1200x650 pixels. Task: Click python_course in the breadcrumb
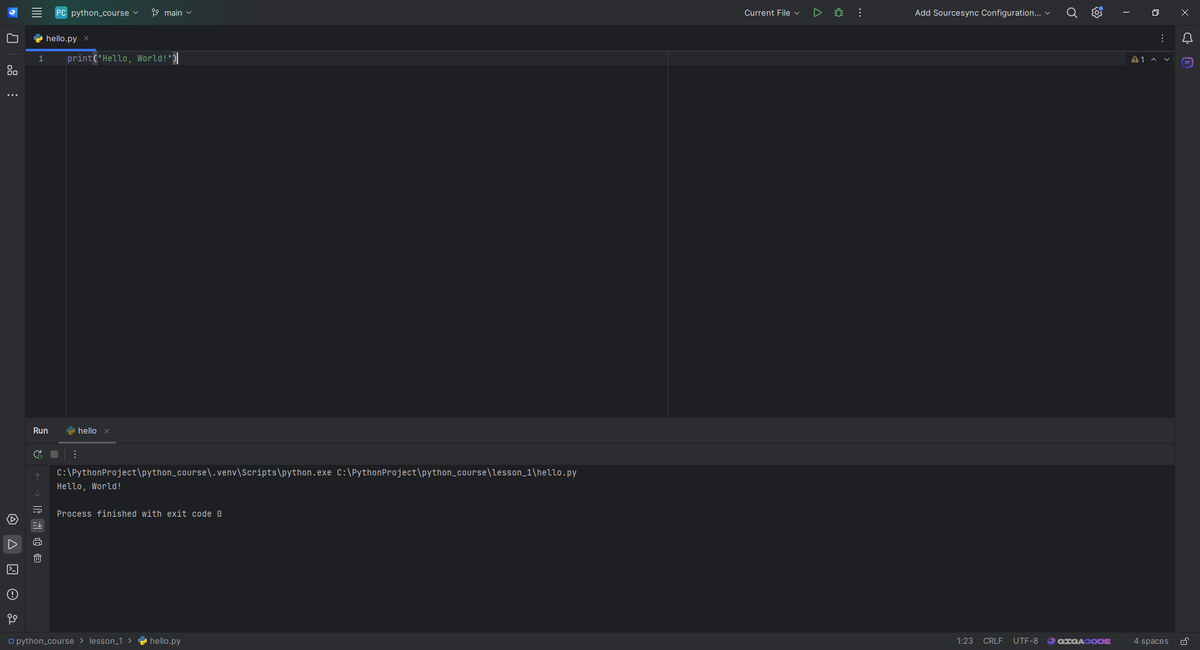[45, 641]
